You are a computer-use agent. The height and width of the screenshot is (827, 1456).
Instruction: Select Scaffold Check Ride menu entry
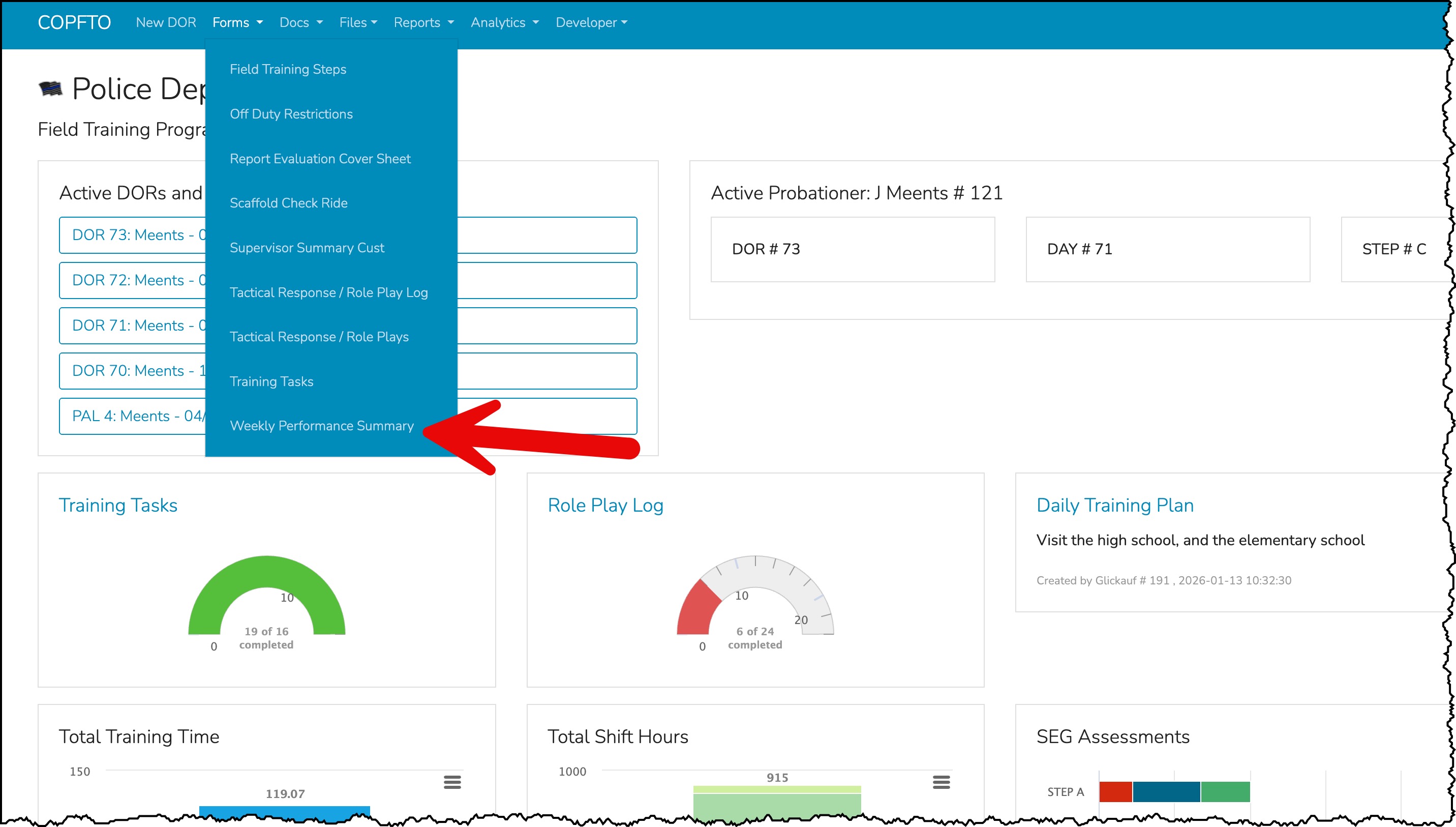click(288, 203)
